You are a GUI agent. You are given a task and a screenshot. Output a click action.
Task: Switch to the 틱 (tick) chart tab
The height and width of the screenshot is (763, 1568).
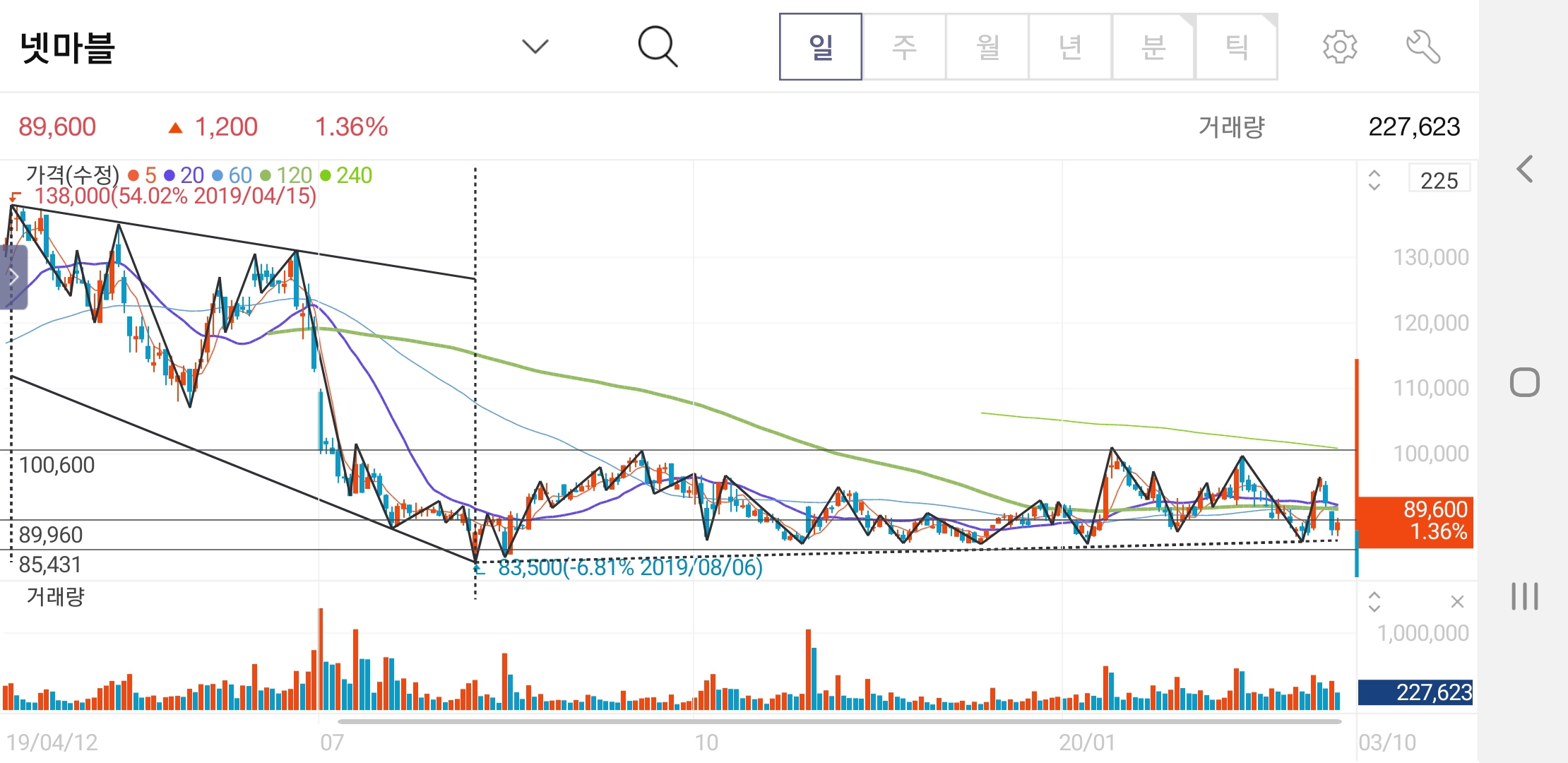[1237, 47]
